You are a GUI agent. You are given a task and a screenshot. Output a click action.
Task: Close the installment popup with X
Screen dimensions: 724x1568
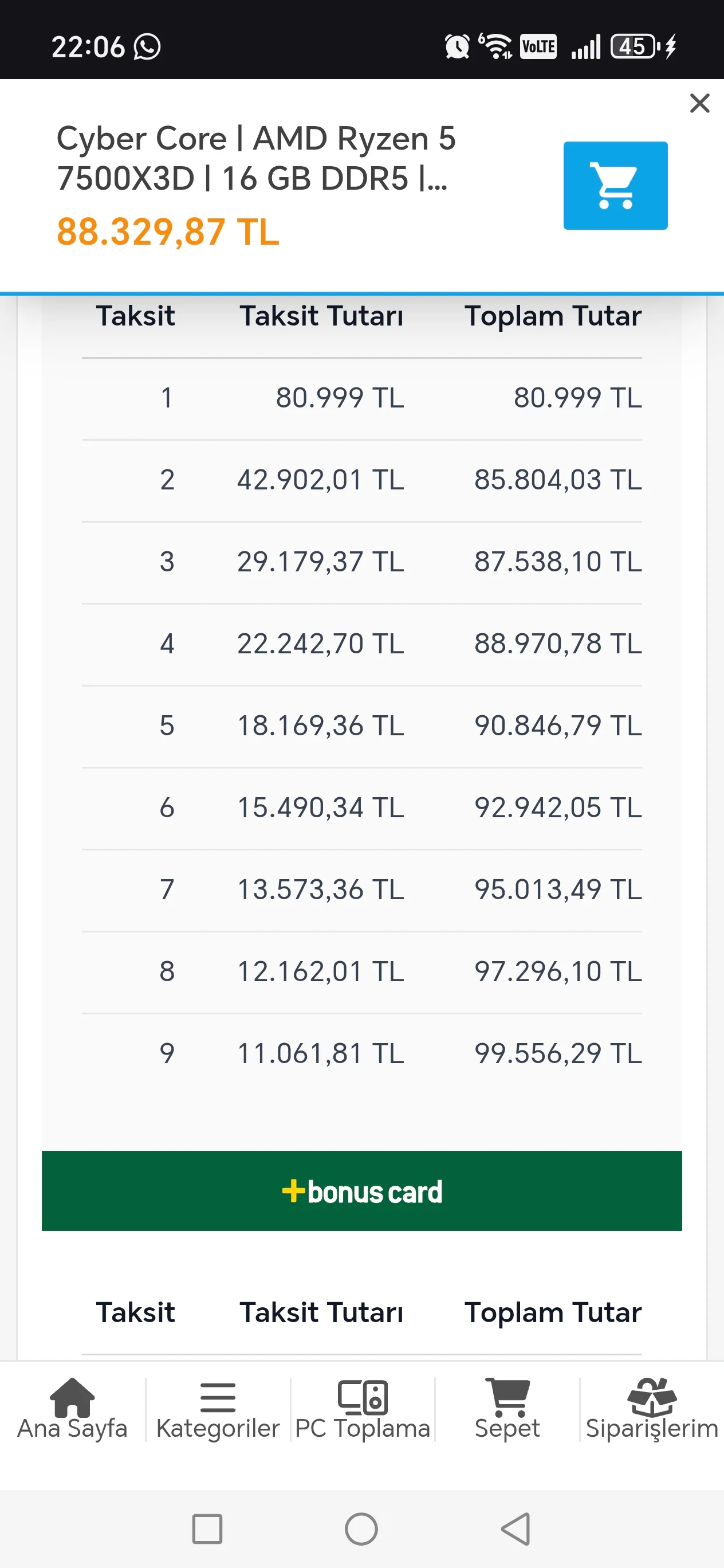(x=700, y=104)
